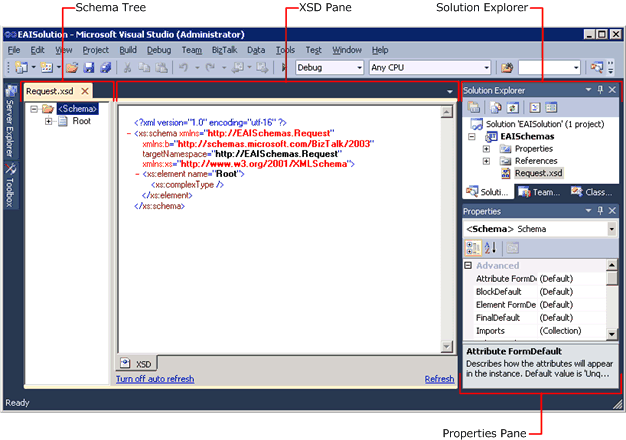Open the Toolbox side tab
The image size is (626, 440).
point(10,185)
